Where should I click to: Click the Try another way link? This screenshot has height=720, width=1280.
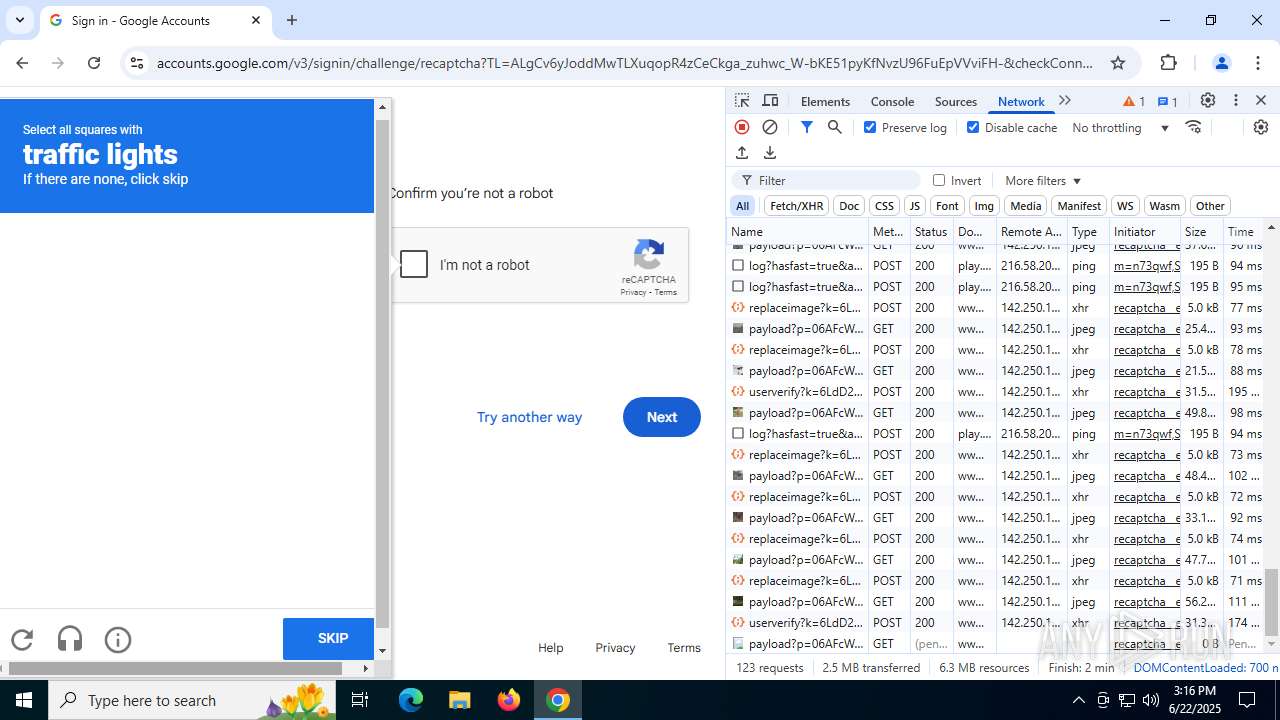[529, 417]
